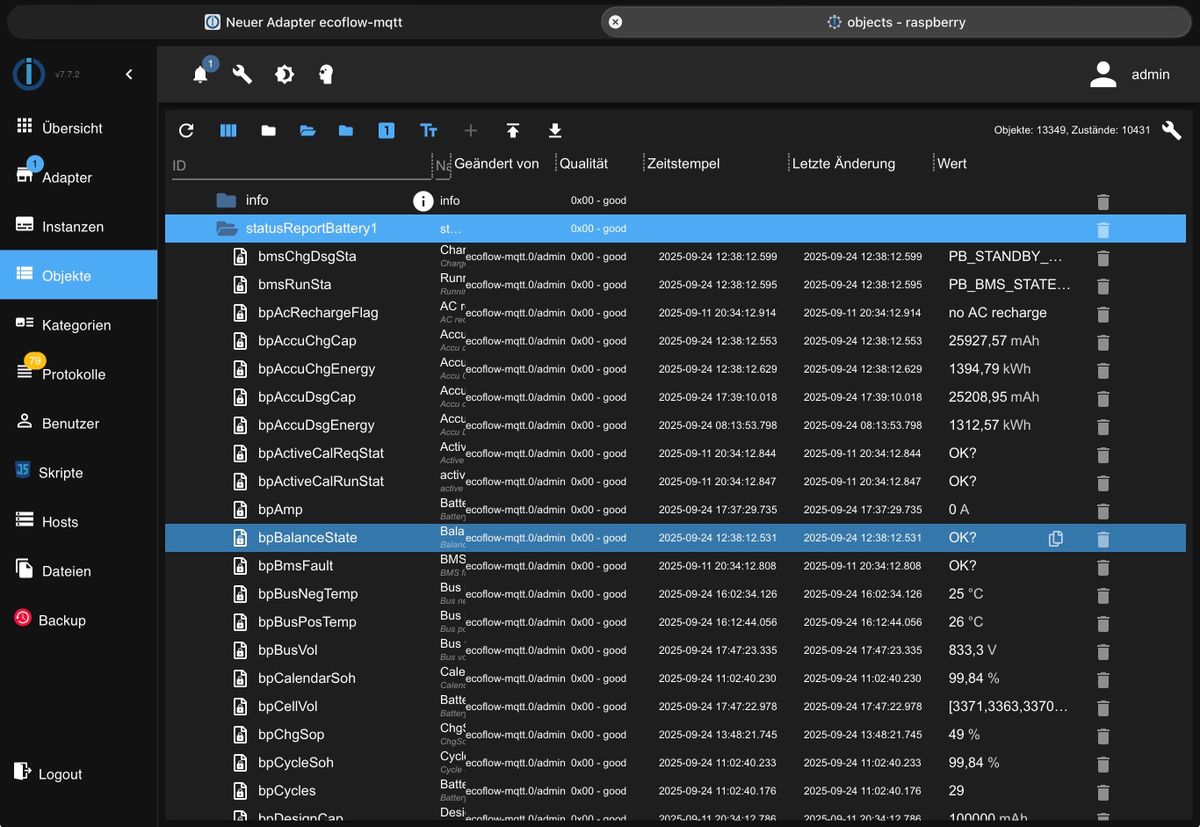The width and height of the screenshot is (1200, 827).
Task: Select the bmsRunSta row
Action: 675,284
